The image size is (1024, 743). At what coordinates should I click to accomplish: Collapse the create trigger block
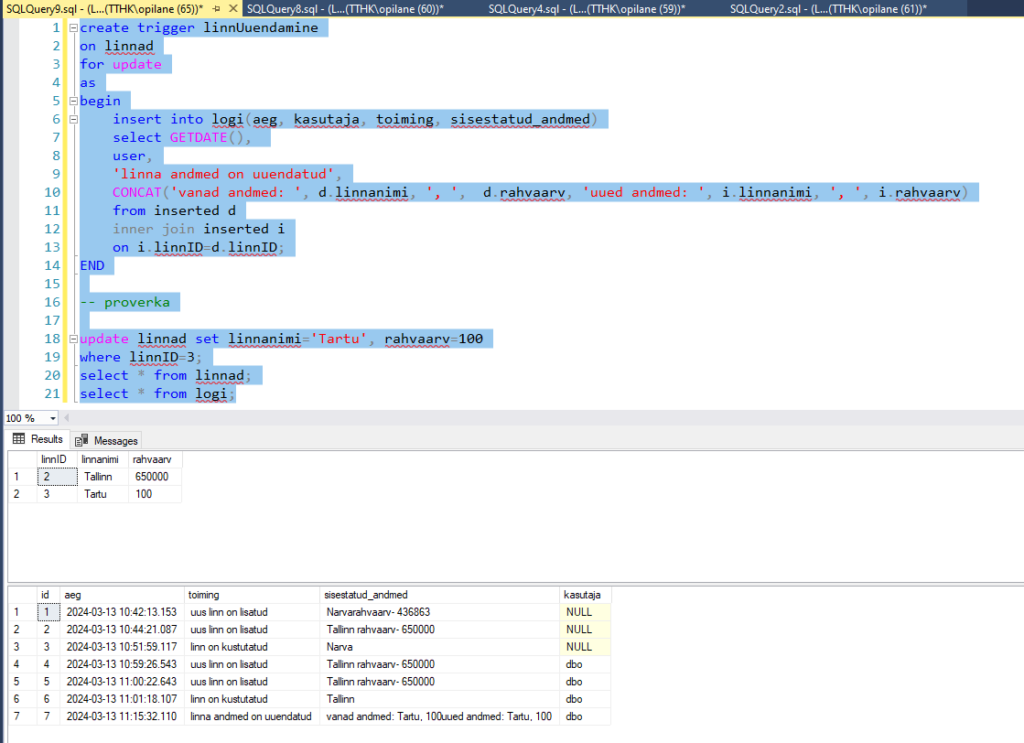[74, 28]
